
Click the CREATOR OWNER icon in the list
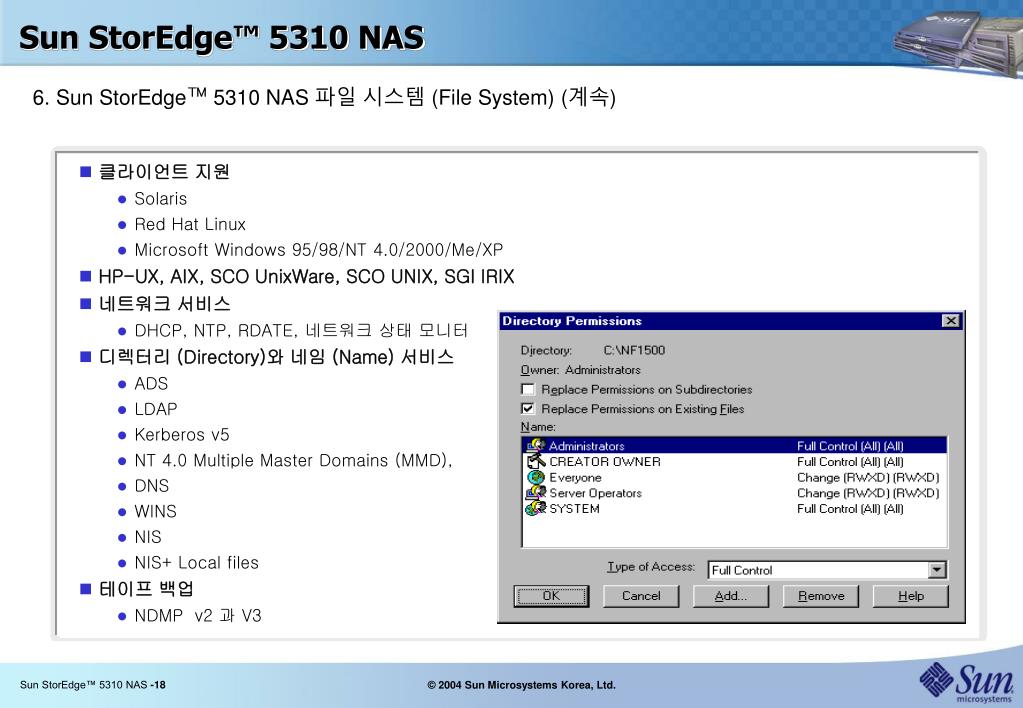point(536,461)
